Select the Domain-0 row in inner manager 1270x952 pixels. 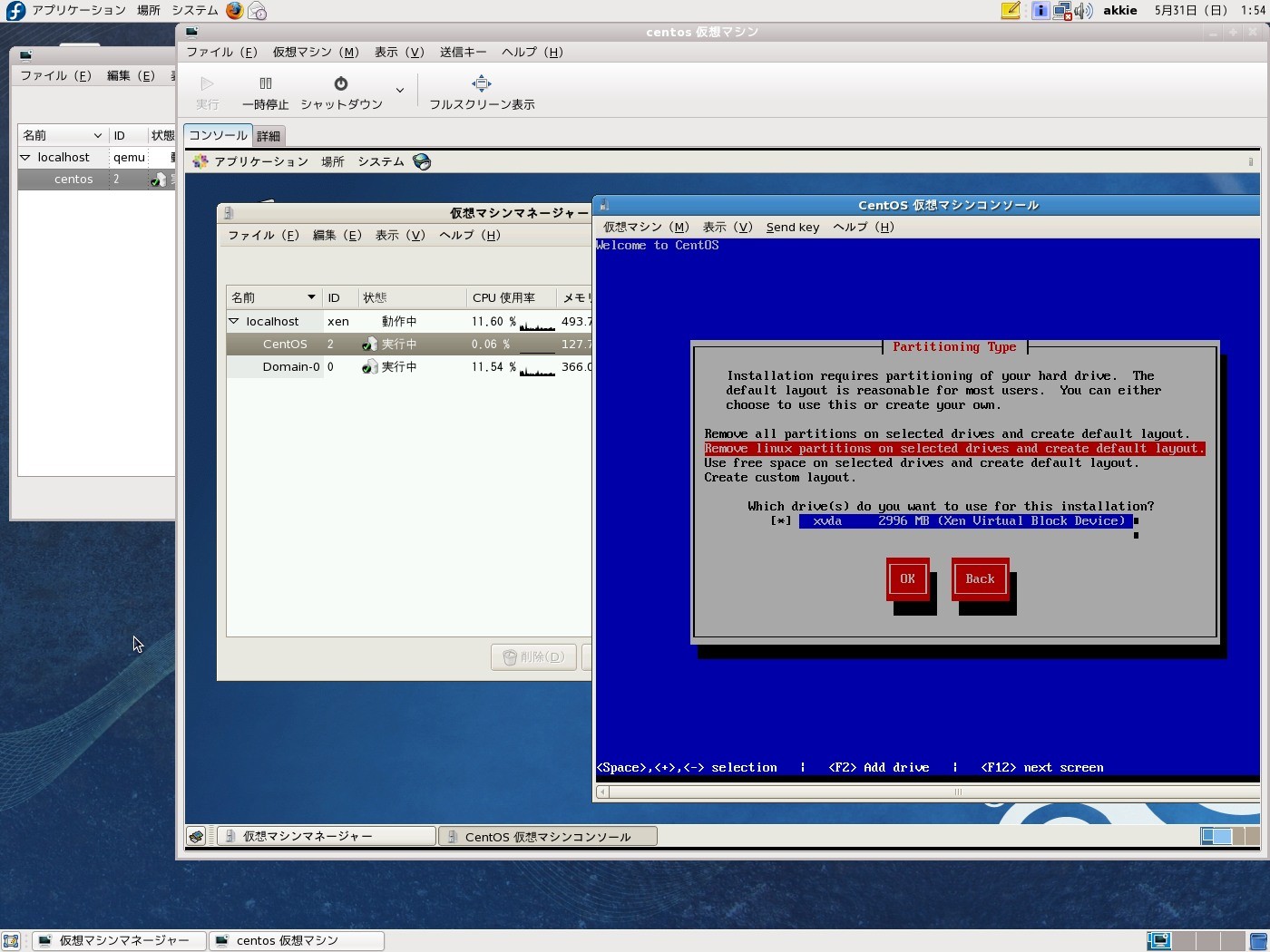click(x=408, y=367)
